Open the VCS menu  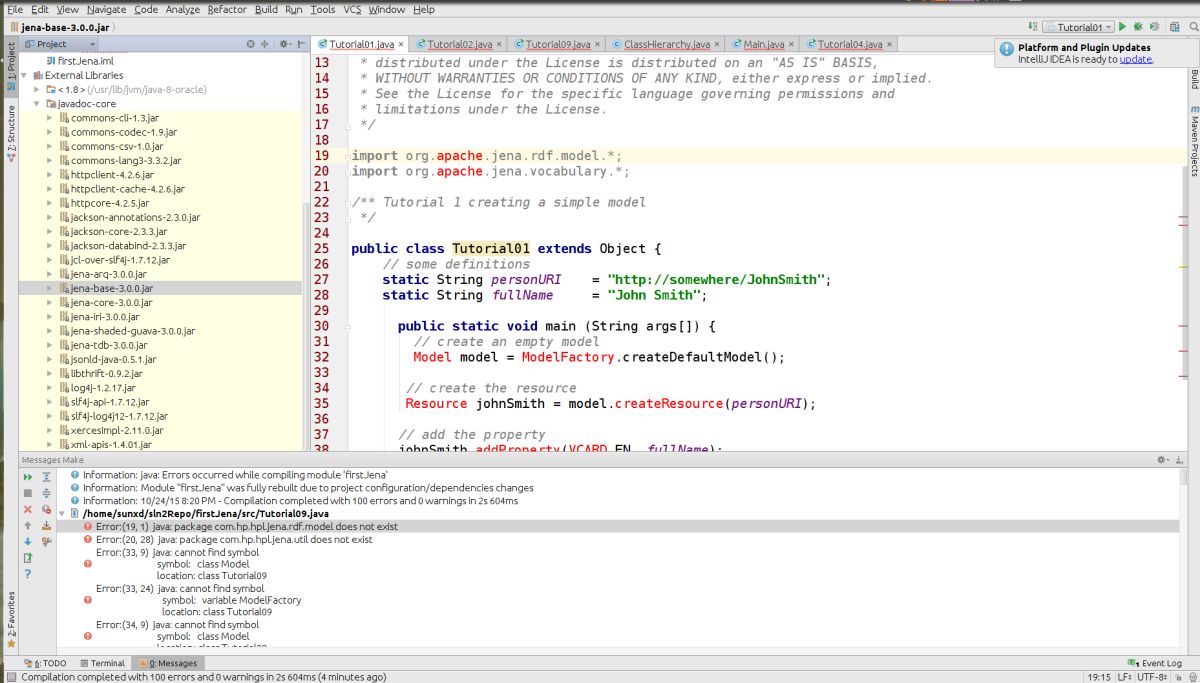click(352, 9)
